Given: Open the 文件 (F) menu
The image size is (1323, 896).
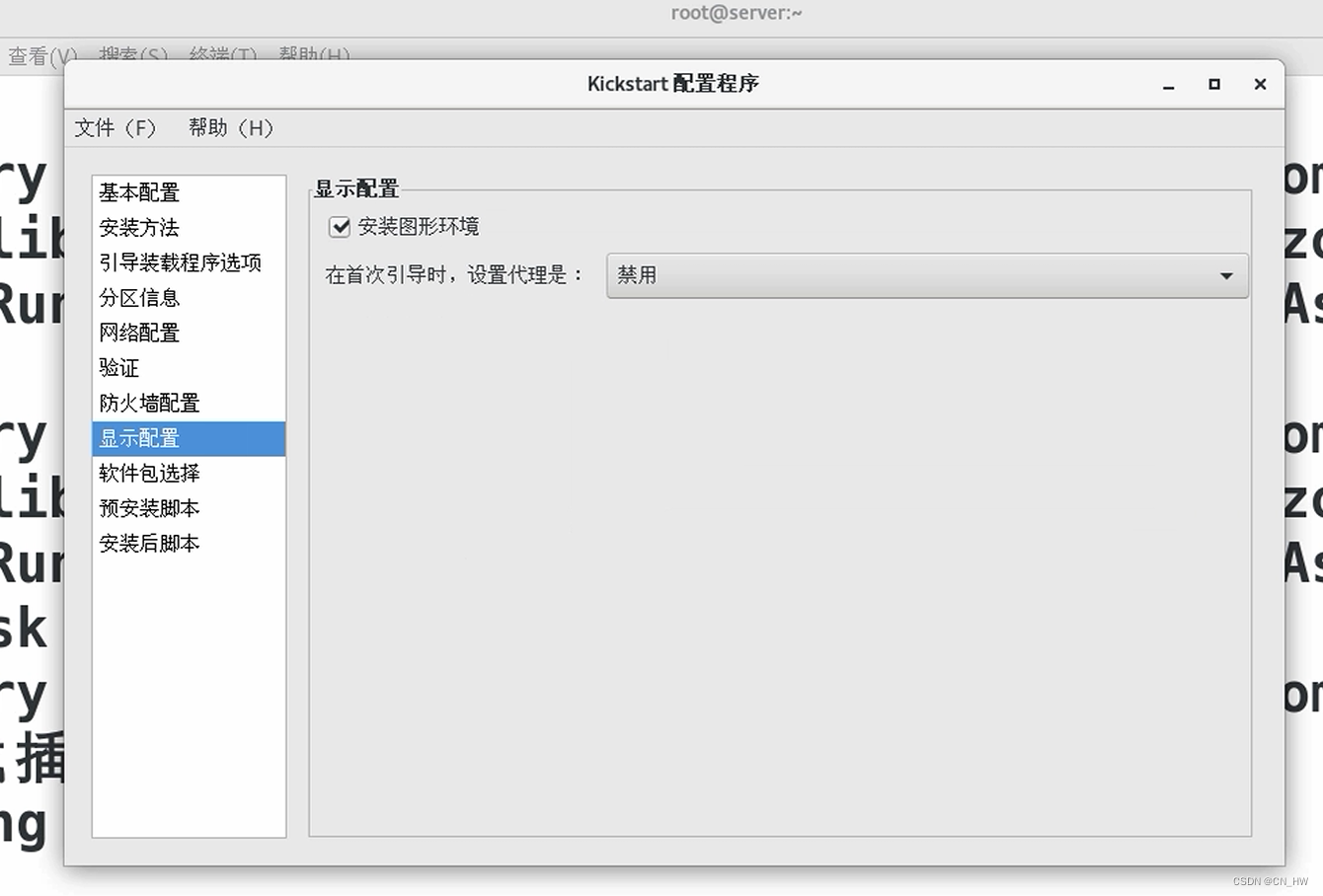Looking at the screenshot, I should pyautogui.click(x=116, y=128).
